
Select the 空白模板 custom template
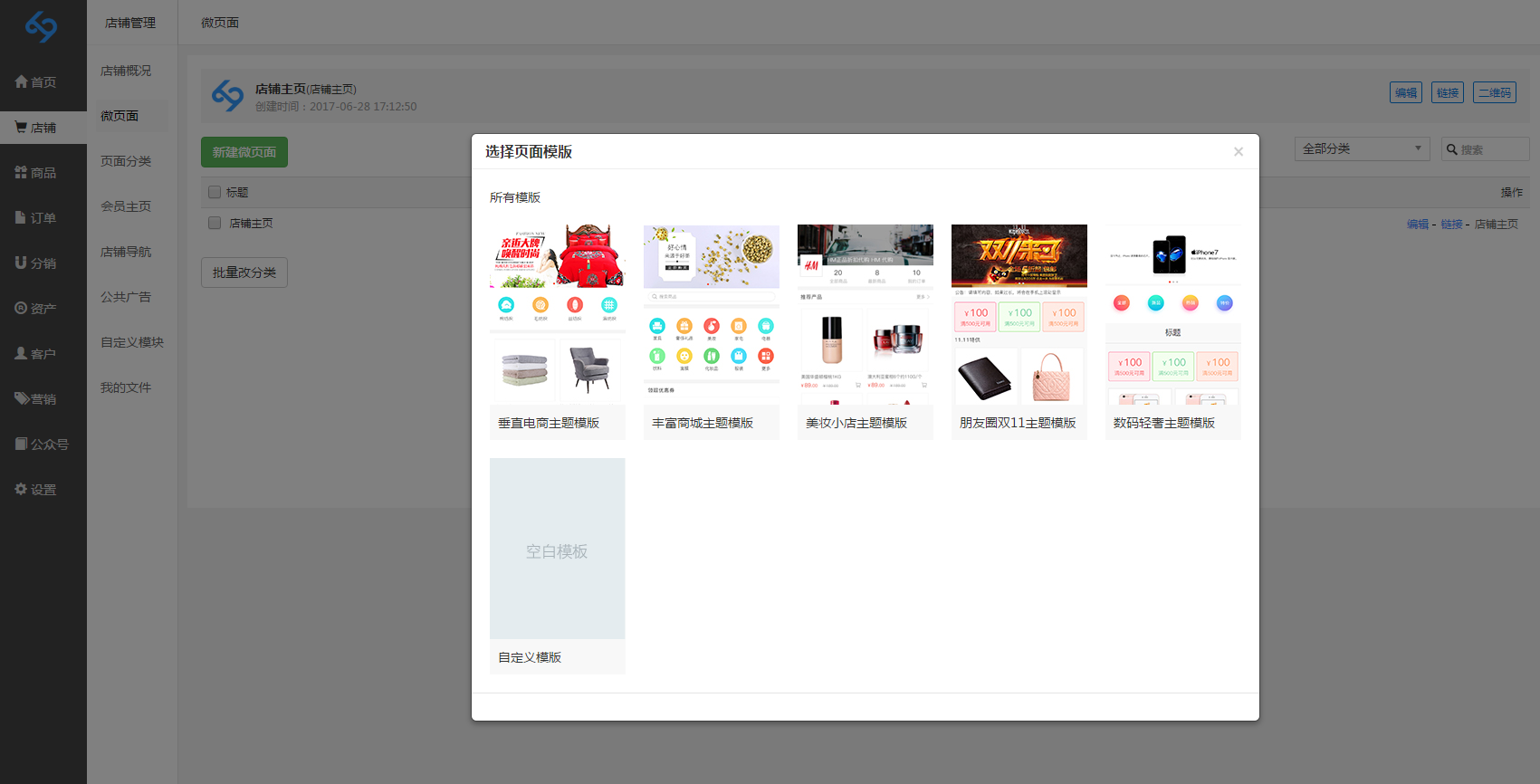tap(558, 549)
